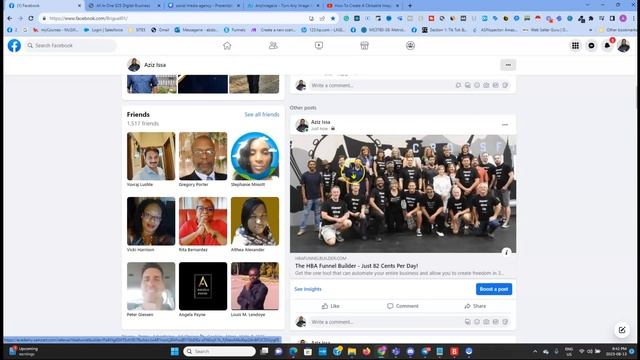Viewport: 640px width, 360px height.
Task: Open Microsoft Edge from the taskbar
Action: coord(293,351)
